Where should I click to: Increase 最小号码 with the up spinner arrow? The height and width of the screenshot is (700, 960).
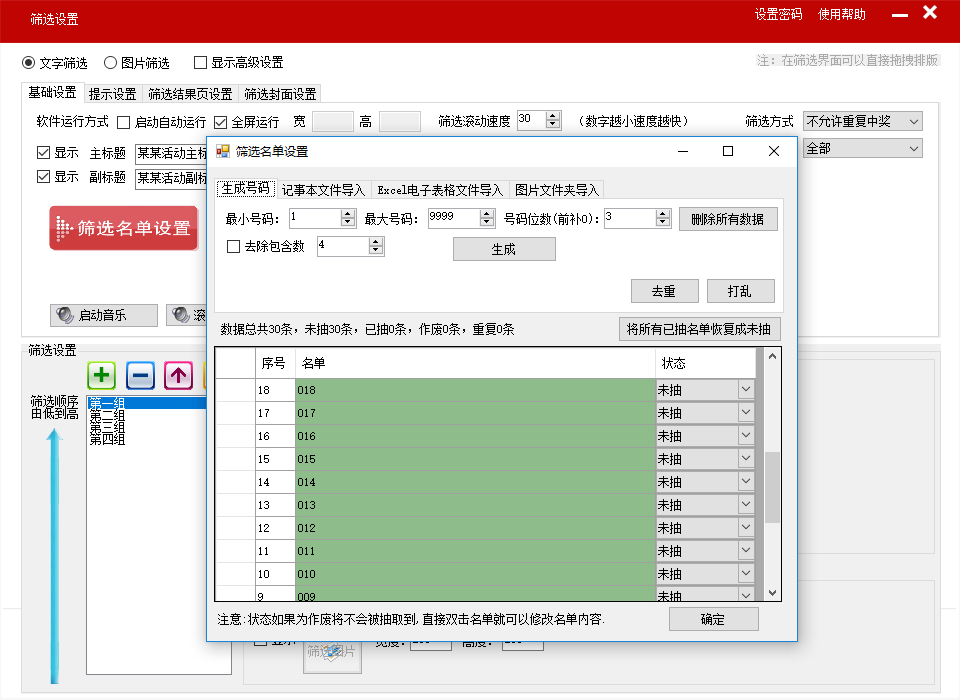(x=348, y=213)
